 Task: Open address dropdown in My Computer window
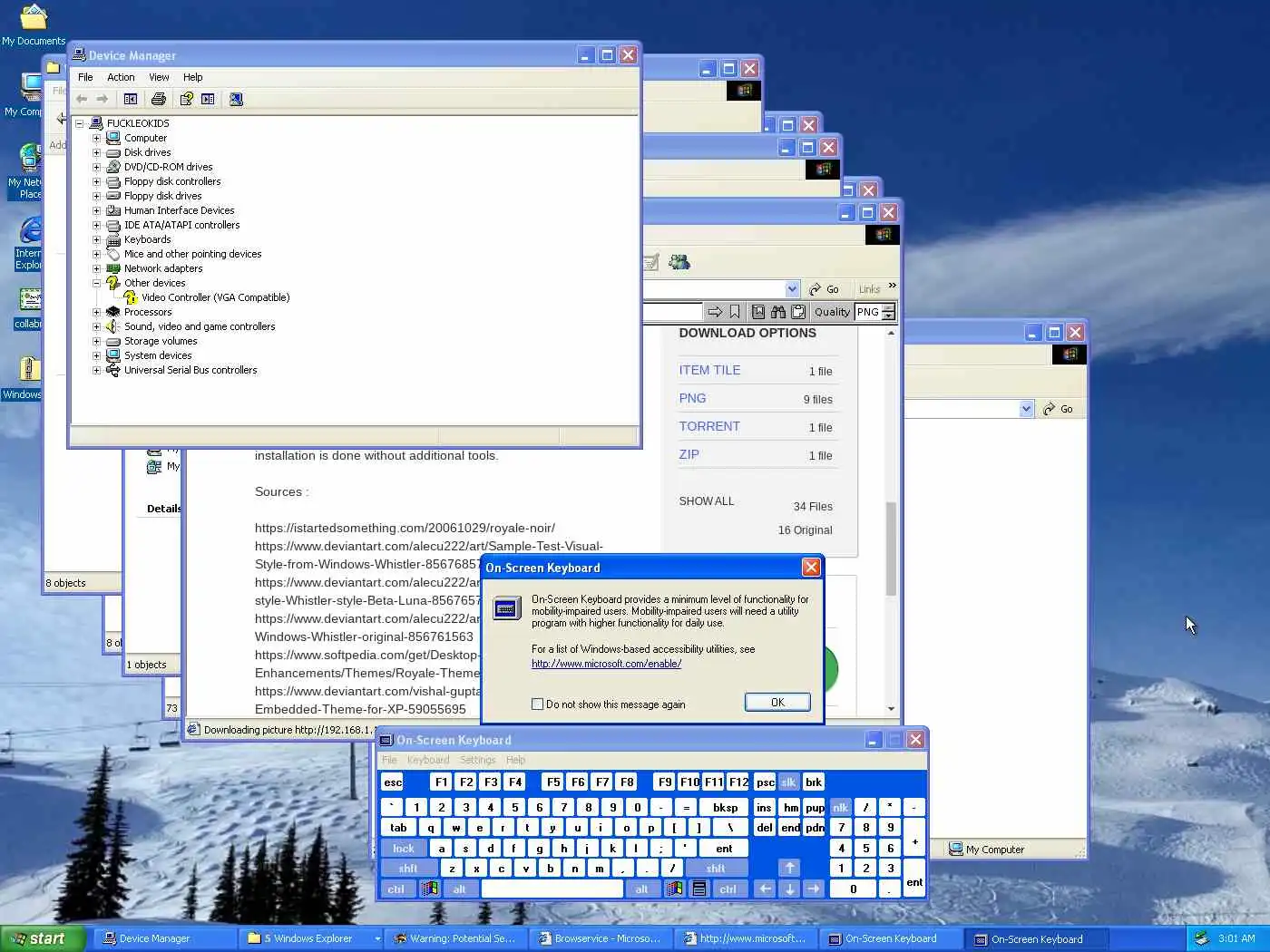coord(1026,409)
